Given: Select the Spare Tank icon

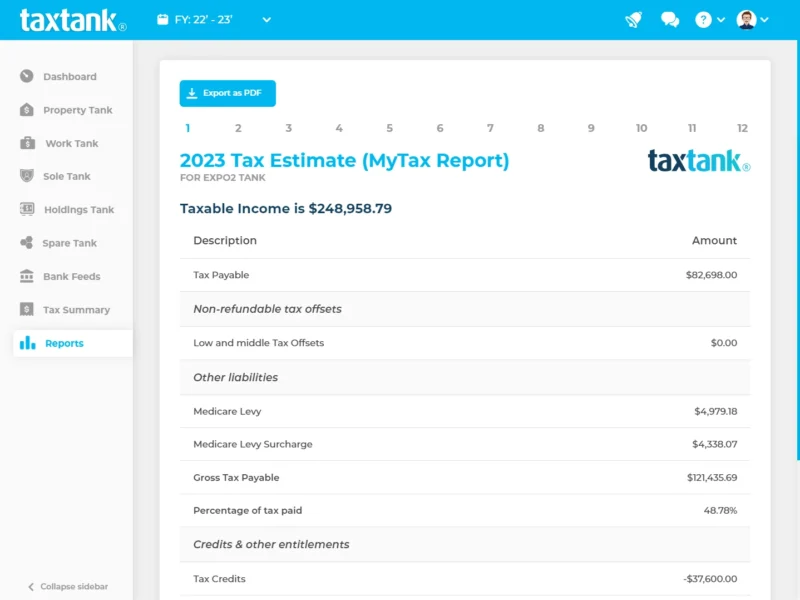Looking at the screenshot, I should (x=25, y=243).
